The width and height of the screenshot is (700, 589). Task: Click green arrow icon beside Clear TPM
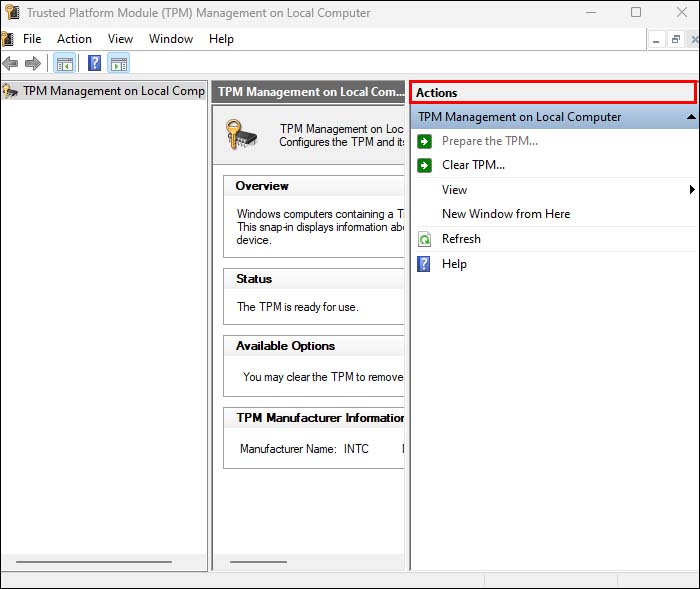tap(424, 165)
